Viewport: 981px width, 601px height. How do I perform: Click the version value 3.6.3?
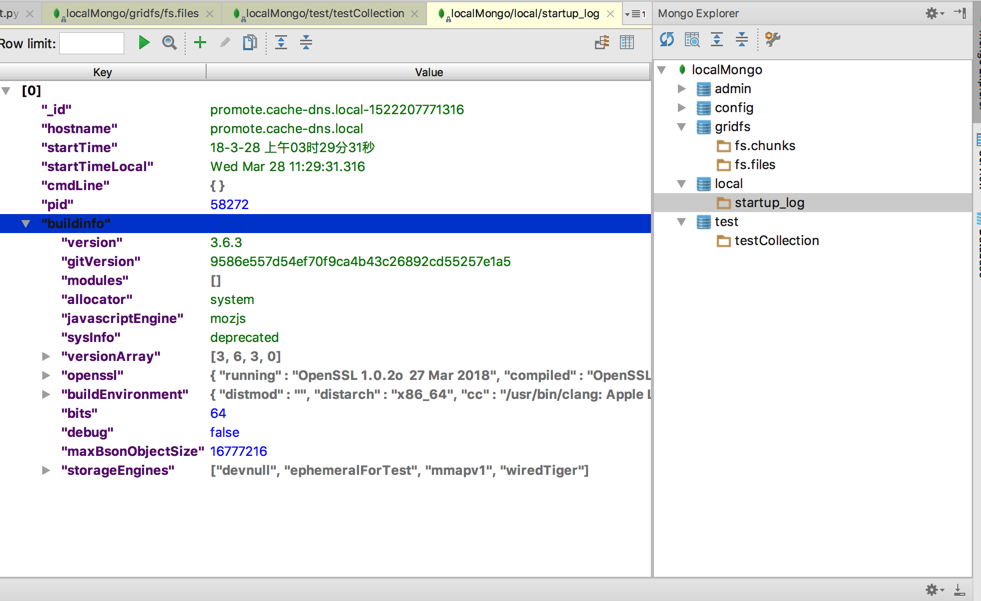tap(226, 243)
